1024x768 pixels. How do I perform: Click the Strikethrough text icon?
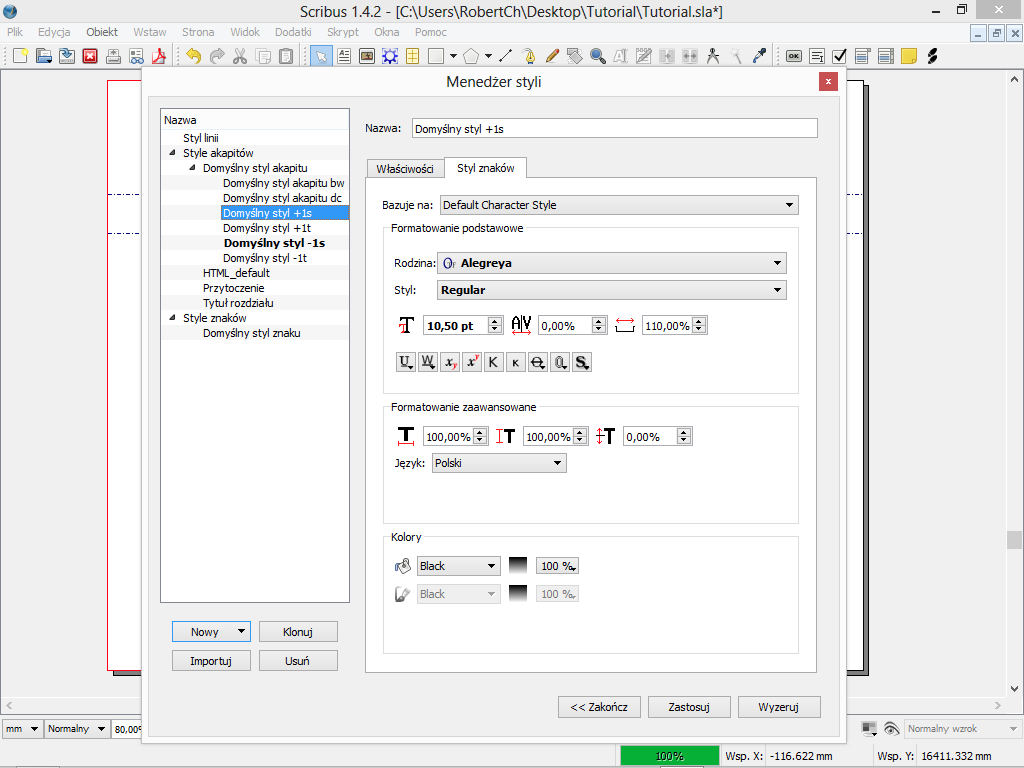538,362
